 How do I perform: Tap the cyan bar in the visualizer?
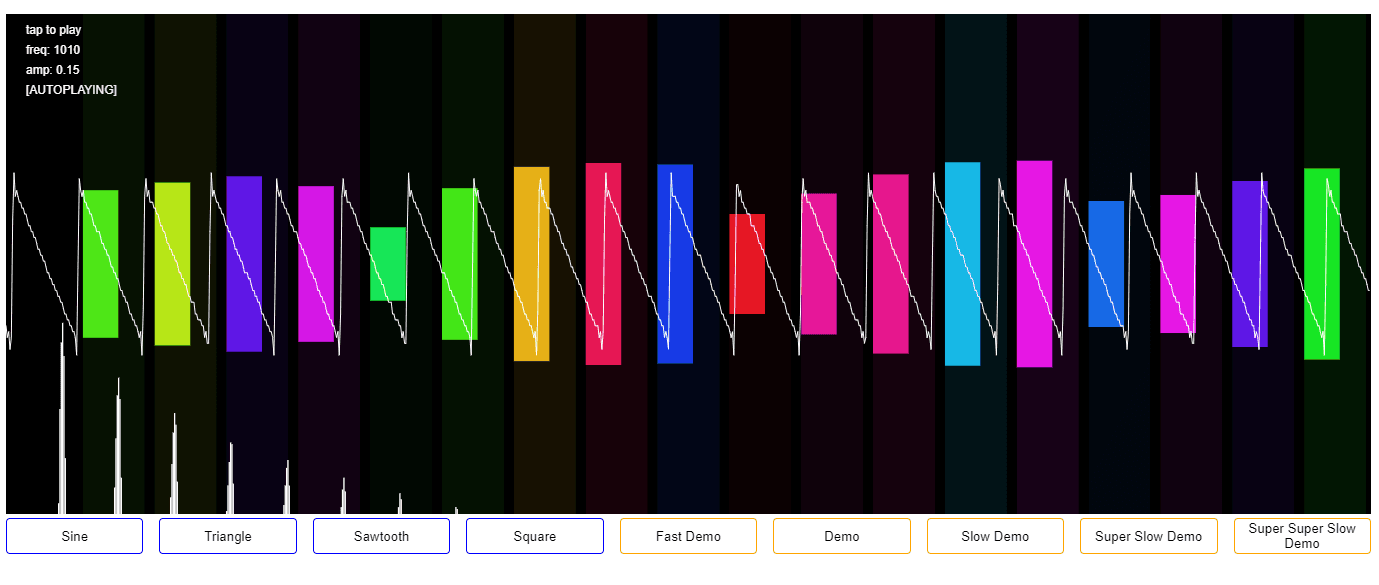point(962,264)
